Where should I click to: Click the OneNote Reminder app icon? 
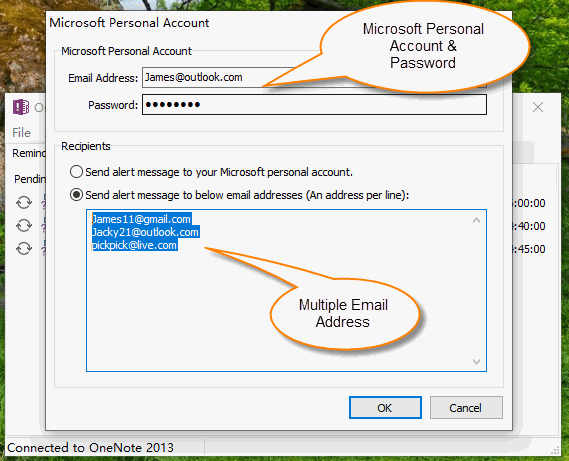pyautogui.click(x=21, y=107)
